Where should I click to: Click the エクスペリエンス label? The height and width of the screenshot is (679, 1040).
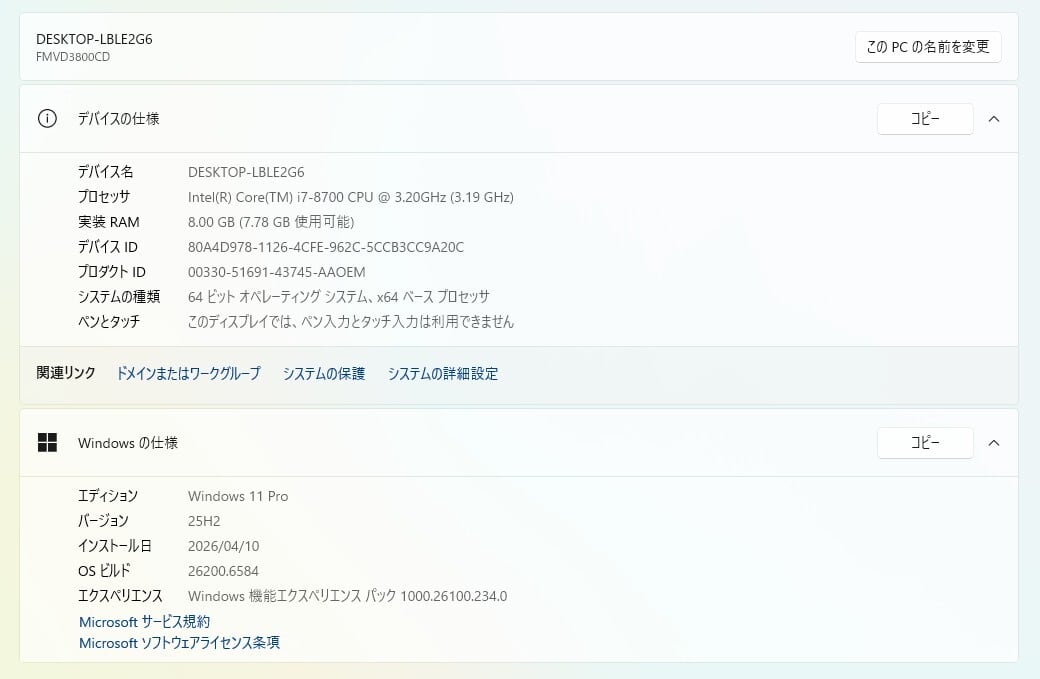(x=120, y=595)
